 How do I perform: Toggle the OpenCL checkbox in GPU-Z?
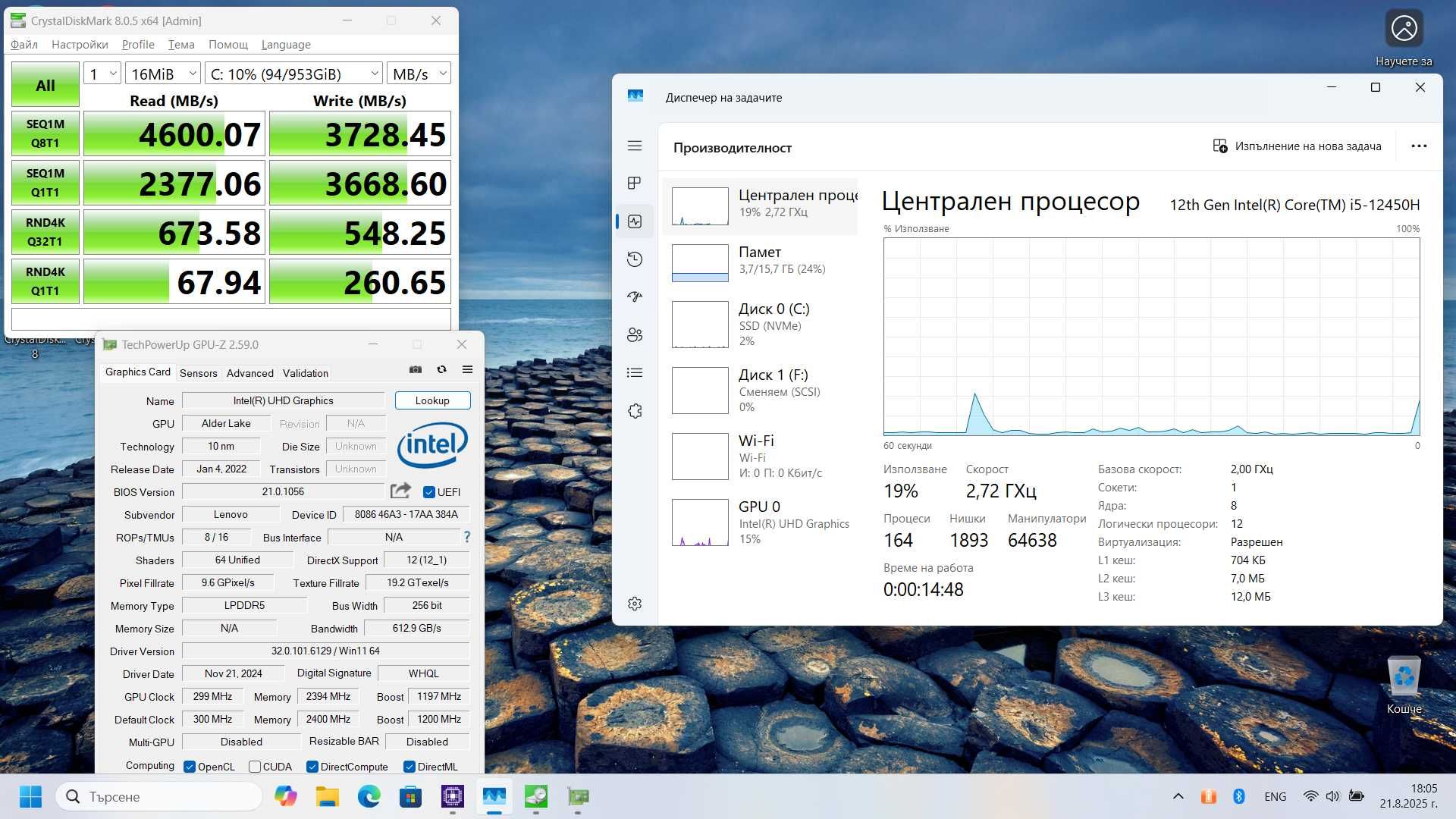click(190, 767)
